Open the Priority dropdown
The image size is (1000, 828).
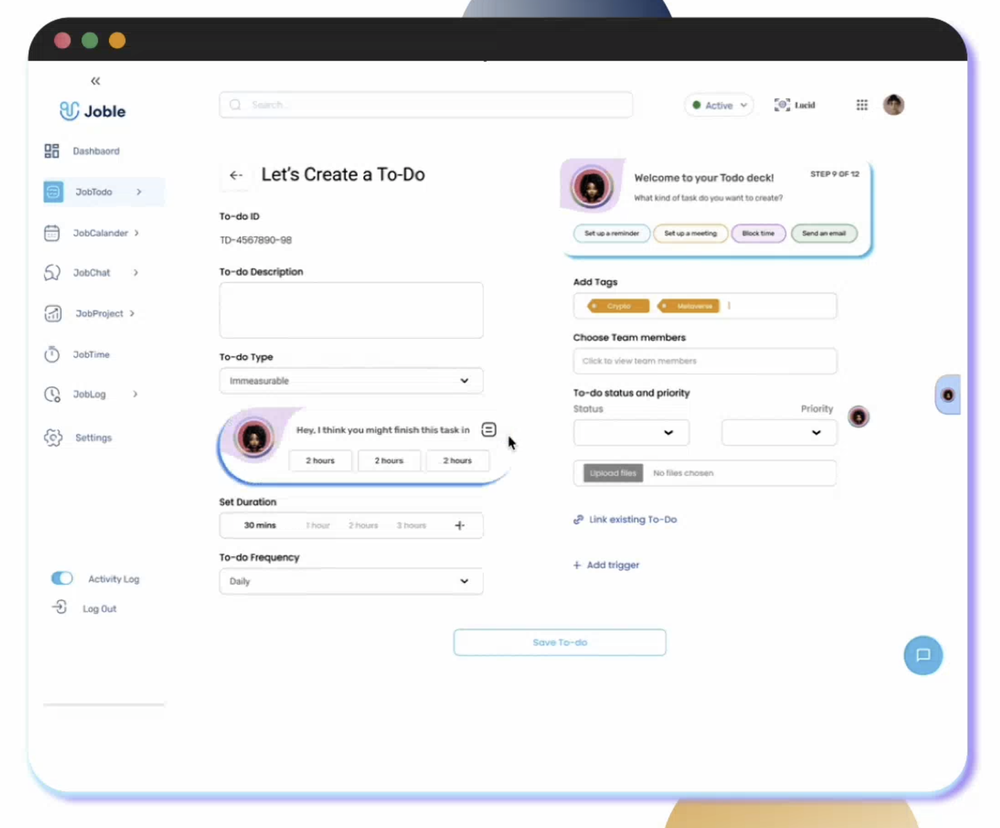point(779,432)
